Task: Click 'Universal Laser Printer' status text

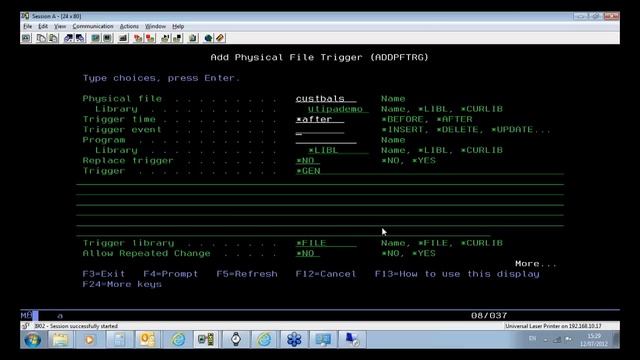Action: click(x=553, y=326)
